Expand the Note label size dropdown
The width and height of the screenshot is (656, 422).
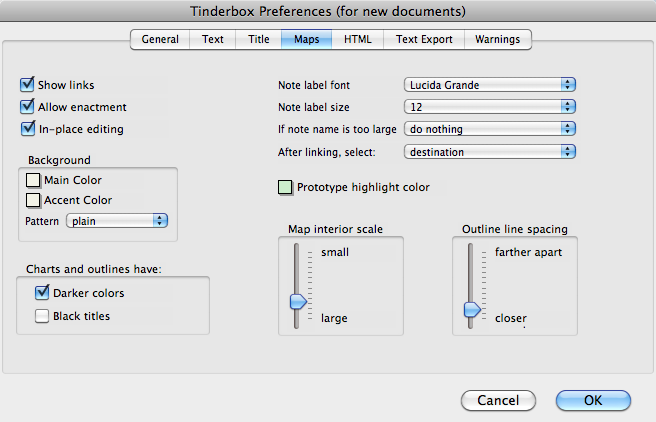coord(490,107)
